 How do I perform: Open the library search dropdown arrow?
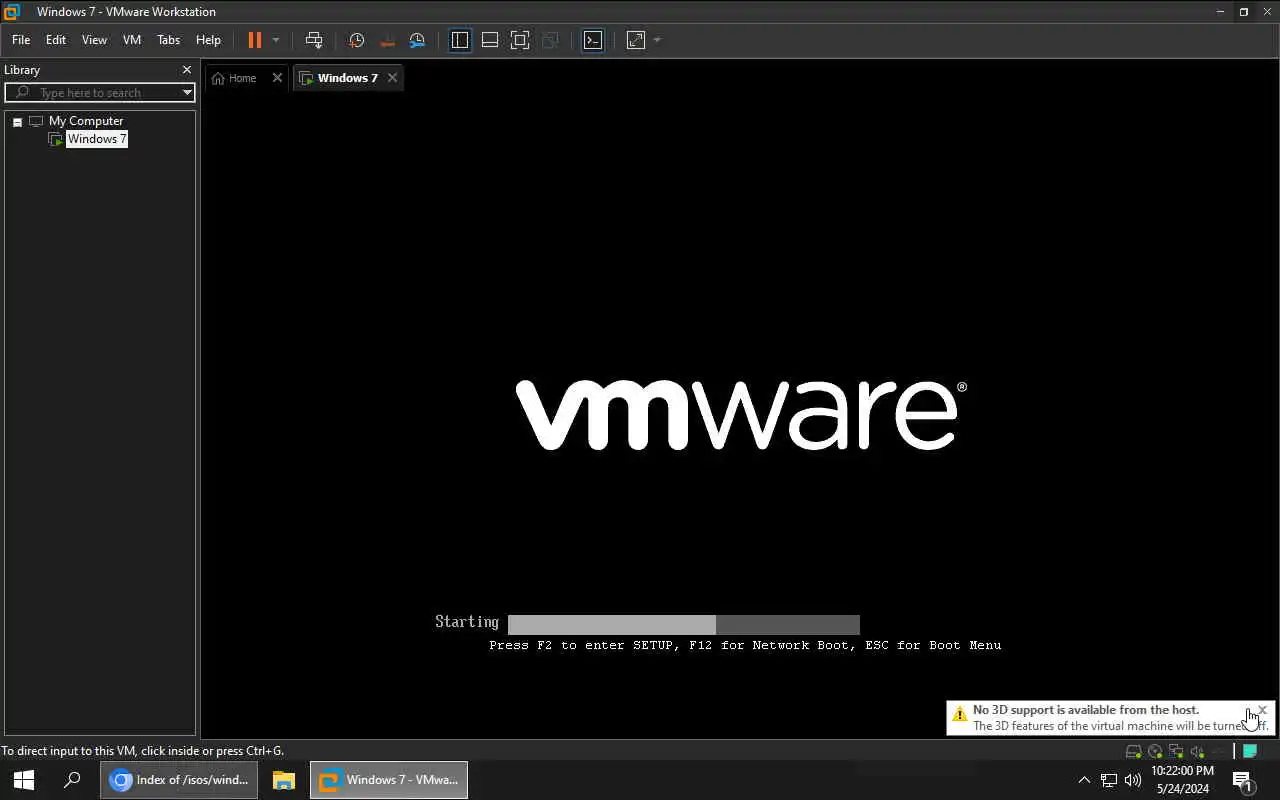pos(187,92)
